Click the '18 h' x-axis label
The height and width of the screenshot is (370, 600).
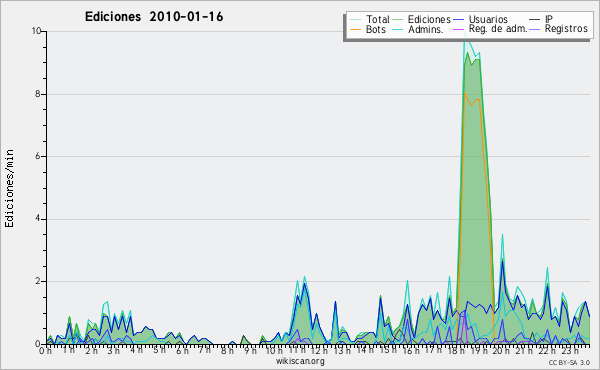[456, 351]
